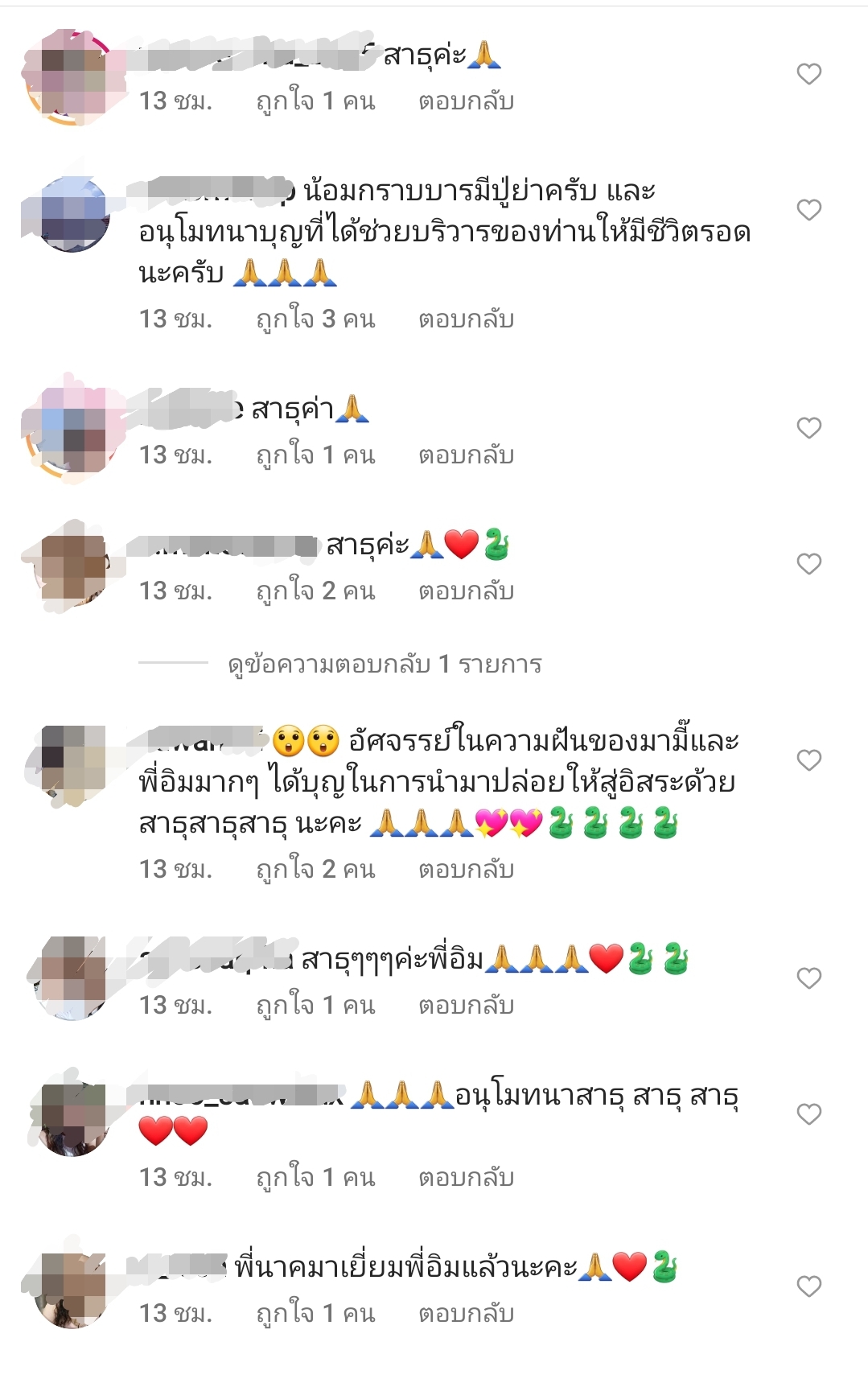Like the 'อนุโมทนาสาธุ สาธุ สาธุ' comment
Image resolution: width=868 pixels, height=1383 pixels.
808,1114
